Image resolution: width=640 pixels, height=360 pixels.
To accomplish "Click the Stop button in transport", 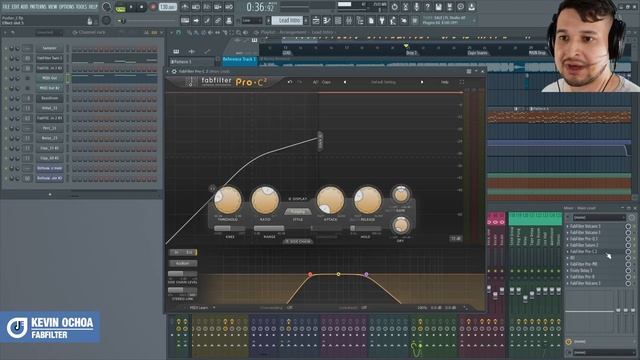I will tap(142, 7).
